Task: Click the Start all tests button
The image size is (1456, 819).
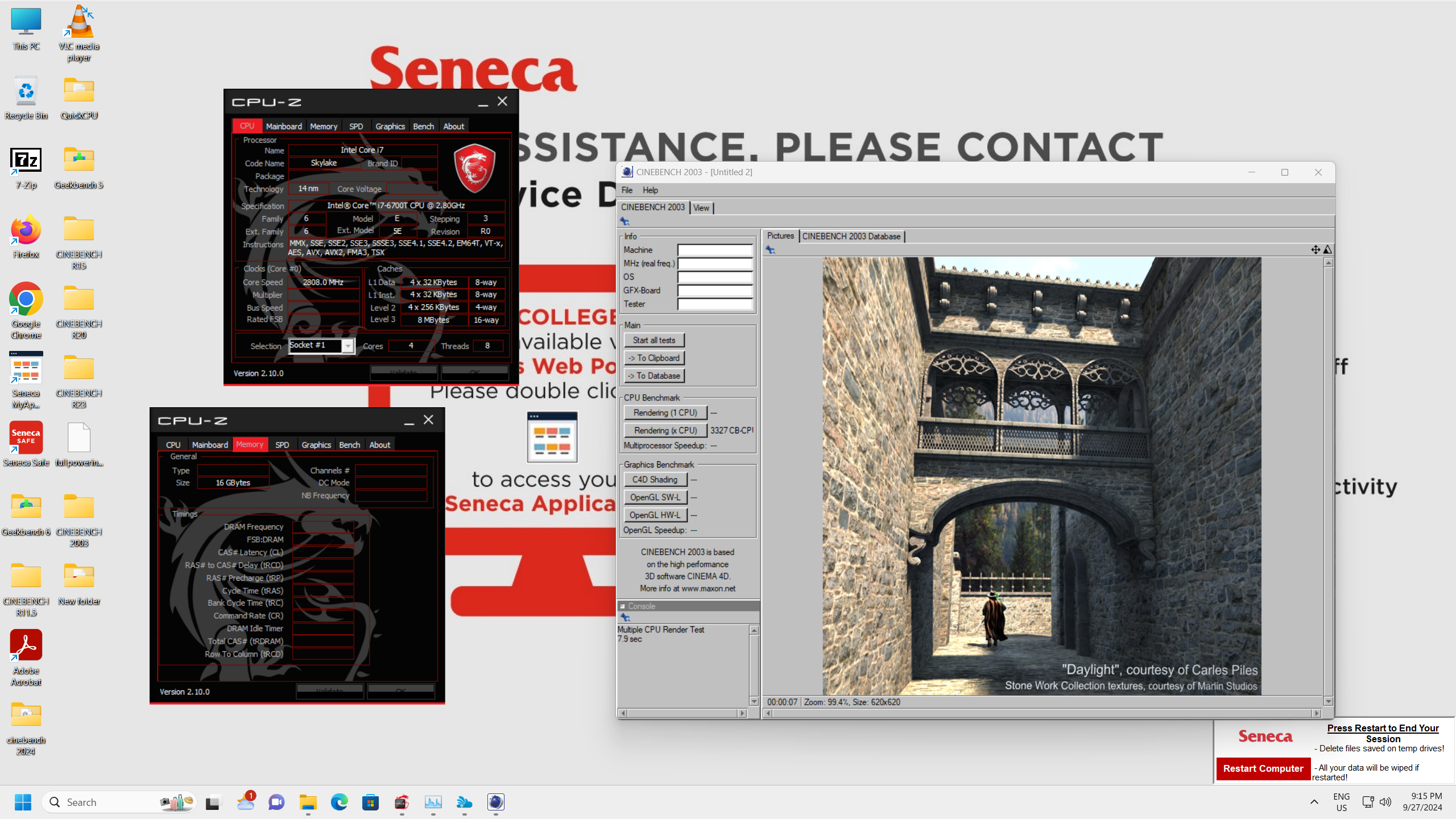Action: pyautogui.click(x=654, y=340)
